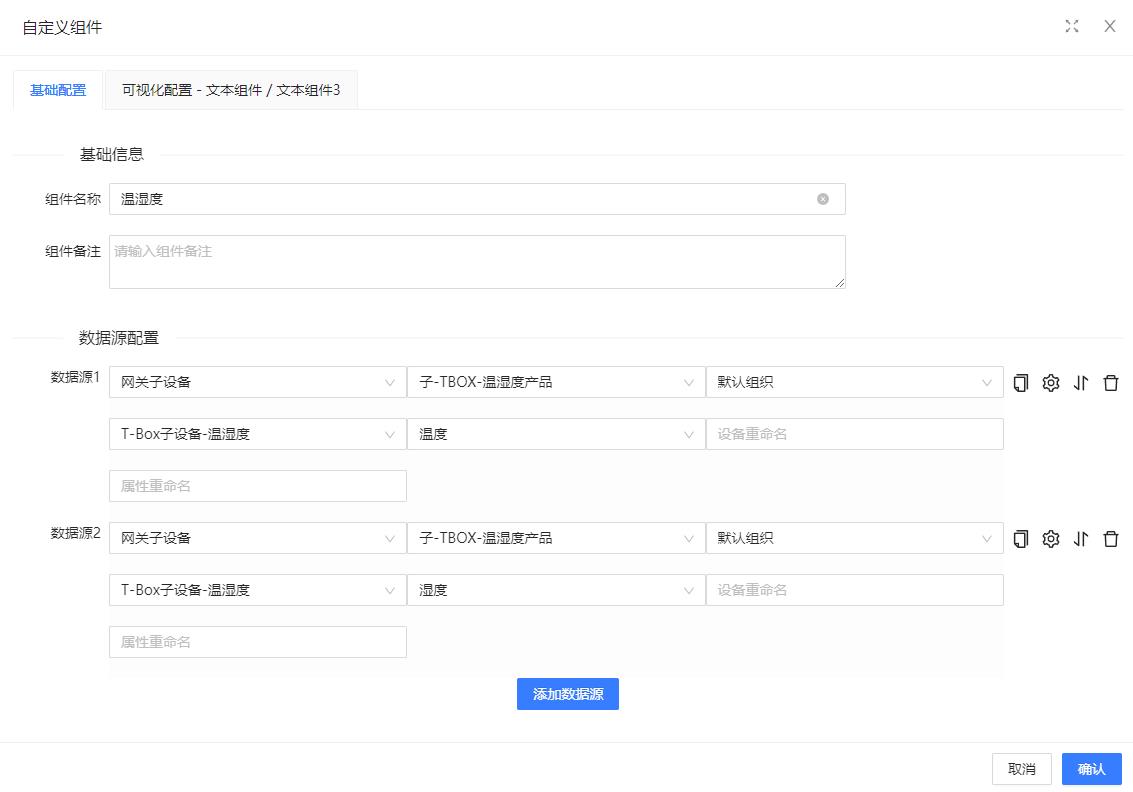The width and height of the screenshot is (1133, 792).
Task: Focus the 组件备注 textarea
Action: click(x=477, y=262)
